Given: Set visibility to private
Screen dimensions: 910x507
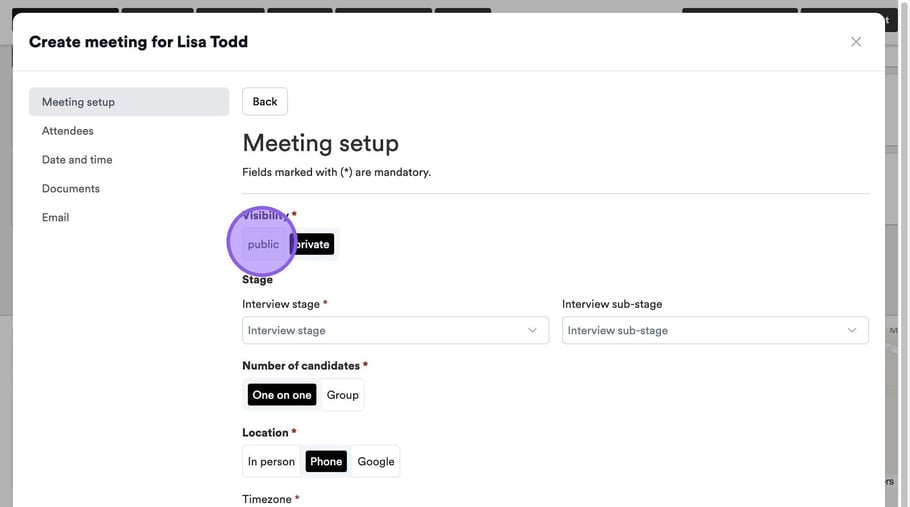Looking at the screenshot, I should [x=313, y=244].
